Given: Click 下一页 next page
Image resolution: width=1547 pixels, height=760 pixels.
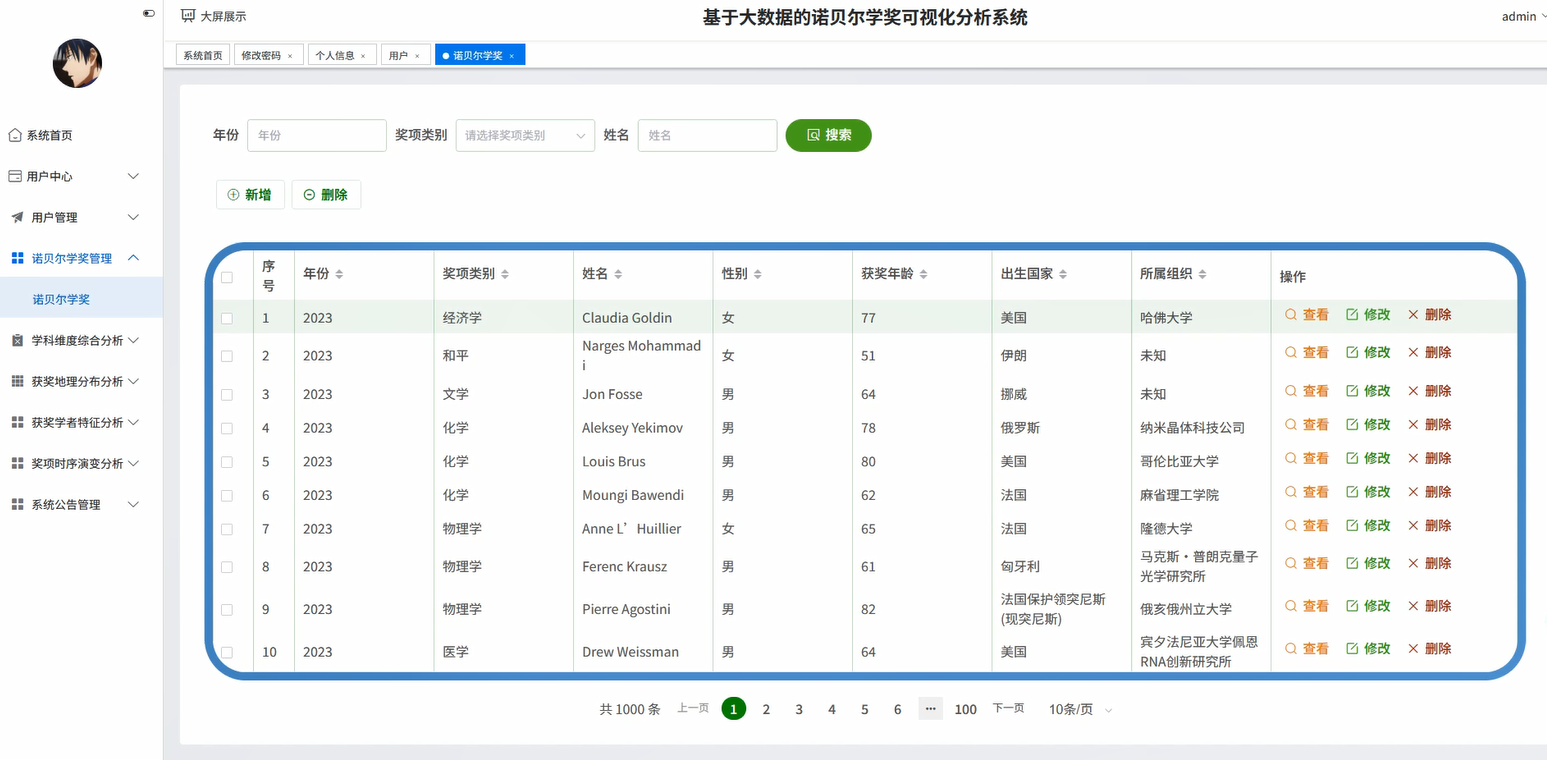Looking at the screenshot, I should tap(1008, 708).
